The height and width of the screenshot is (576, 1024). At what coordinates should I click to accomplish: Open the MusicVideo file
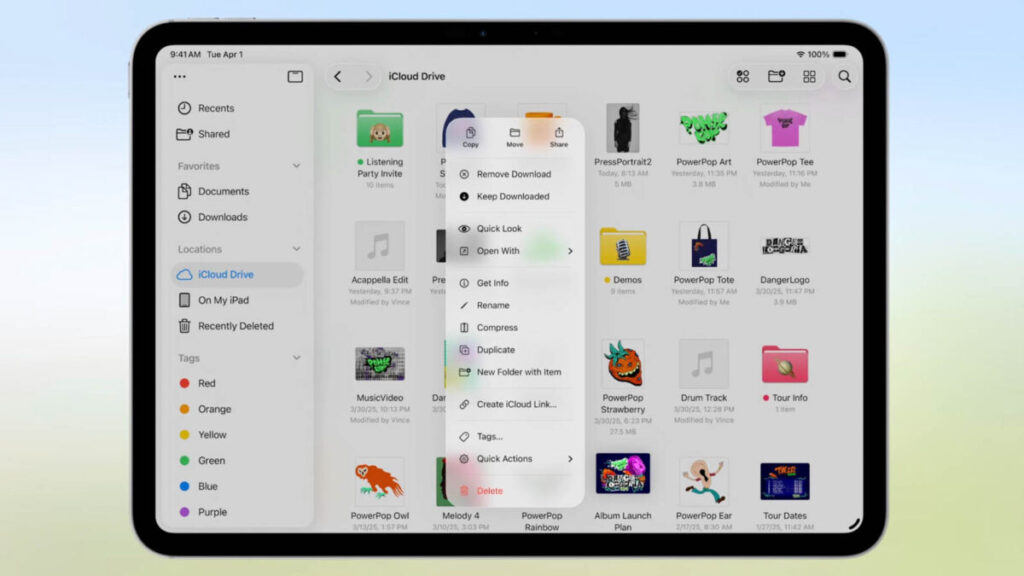[x=379, y=364]
